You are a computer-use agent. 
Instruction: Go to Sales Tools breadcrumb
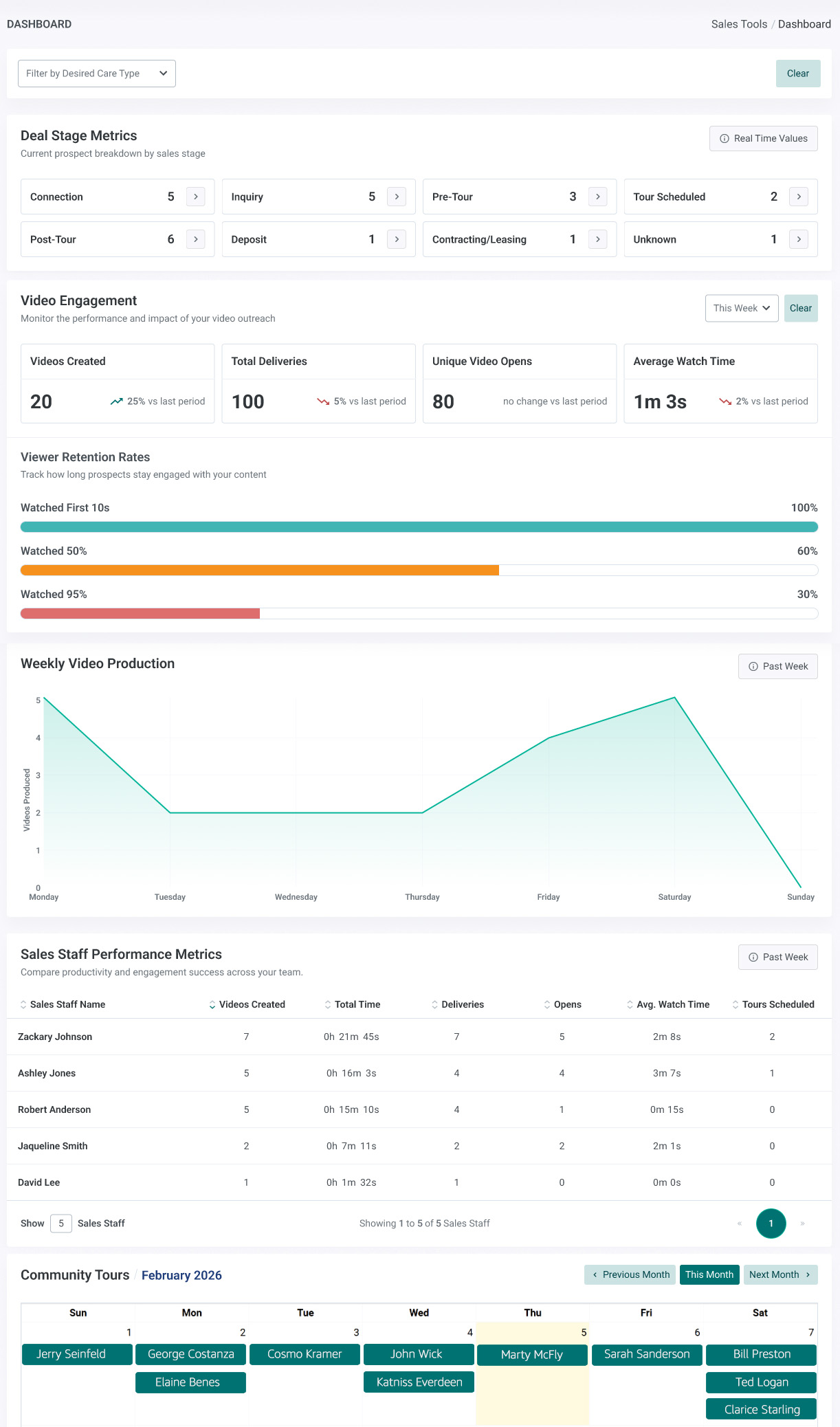[739, 24]
